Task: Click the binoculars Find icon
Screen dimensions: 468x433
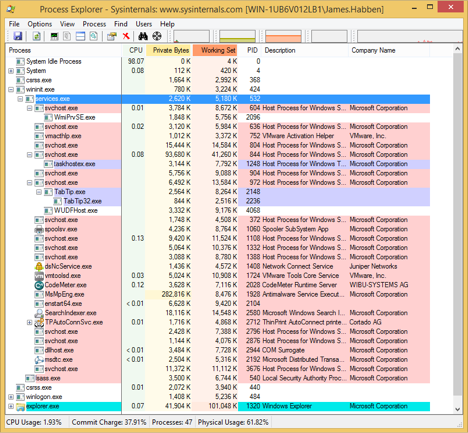Action: tap(143, 36)
